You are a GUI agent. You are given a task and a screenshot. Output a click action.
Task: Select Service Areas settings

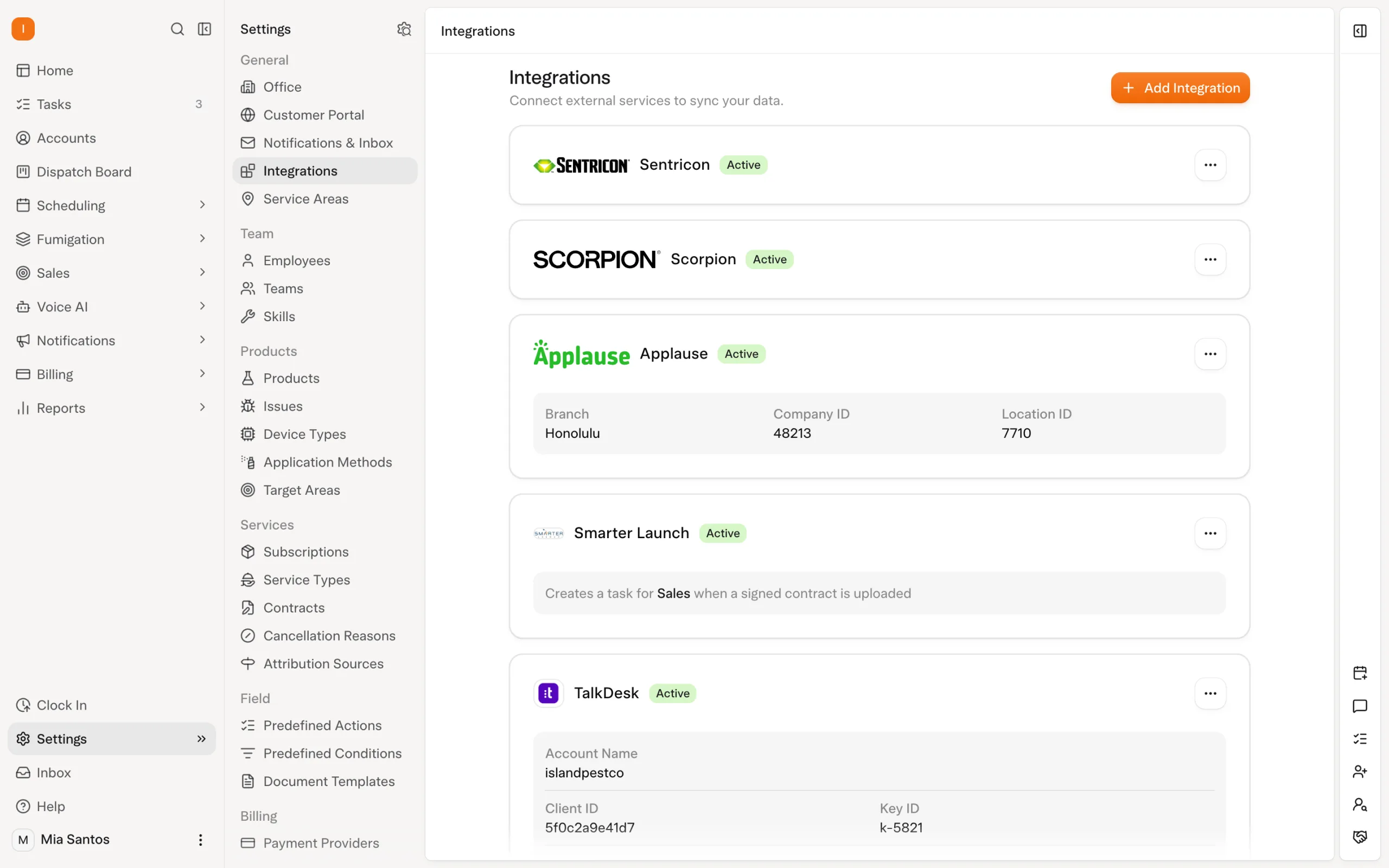pos(325,199)
